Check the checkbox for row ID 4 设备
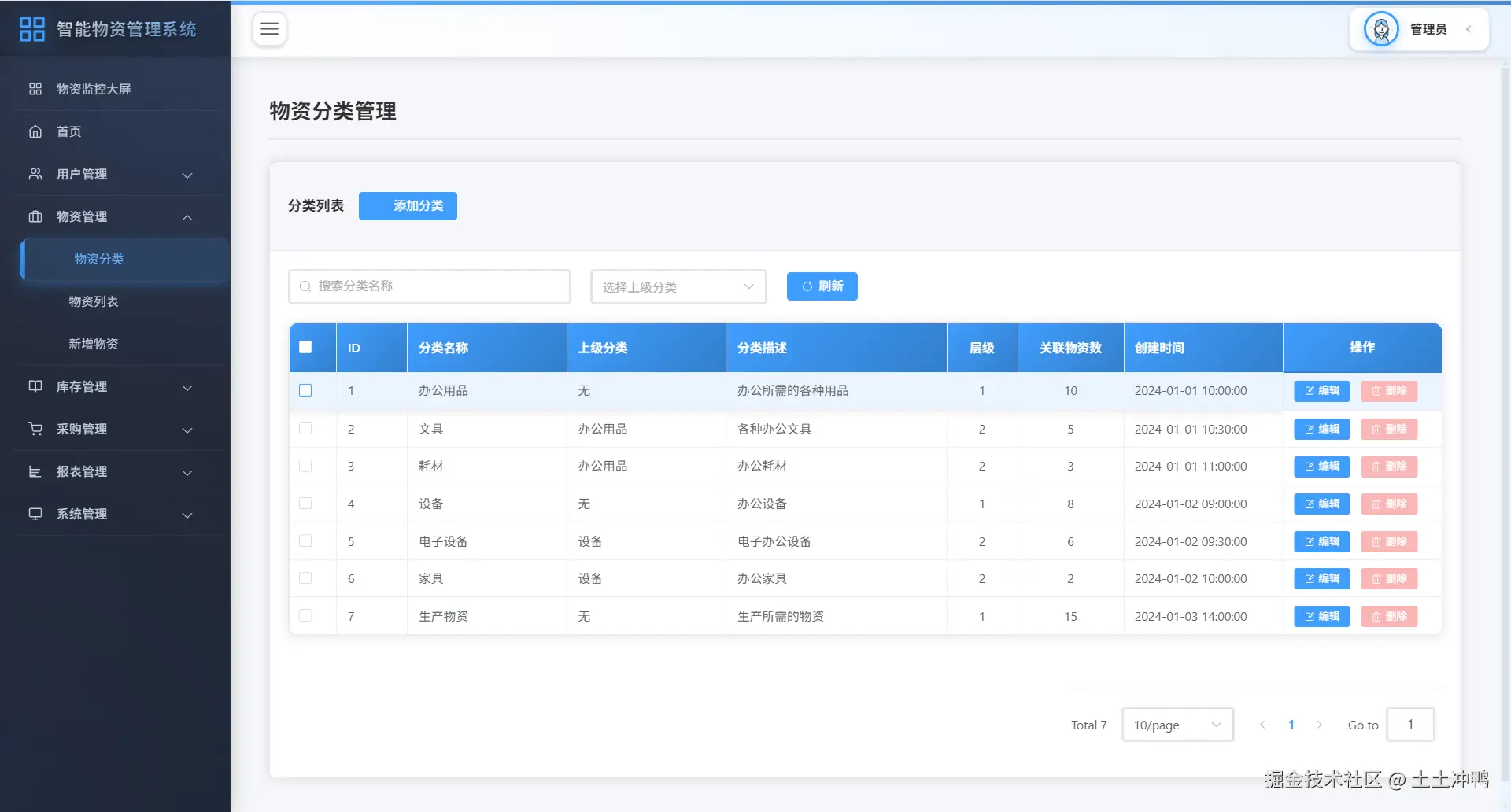Image resolution: width=1511 pixels, height=812 pixels. click(x=305, y=503)
